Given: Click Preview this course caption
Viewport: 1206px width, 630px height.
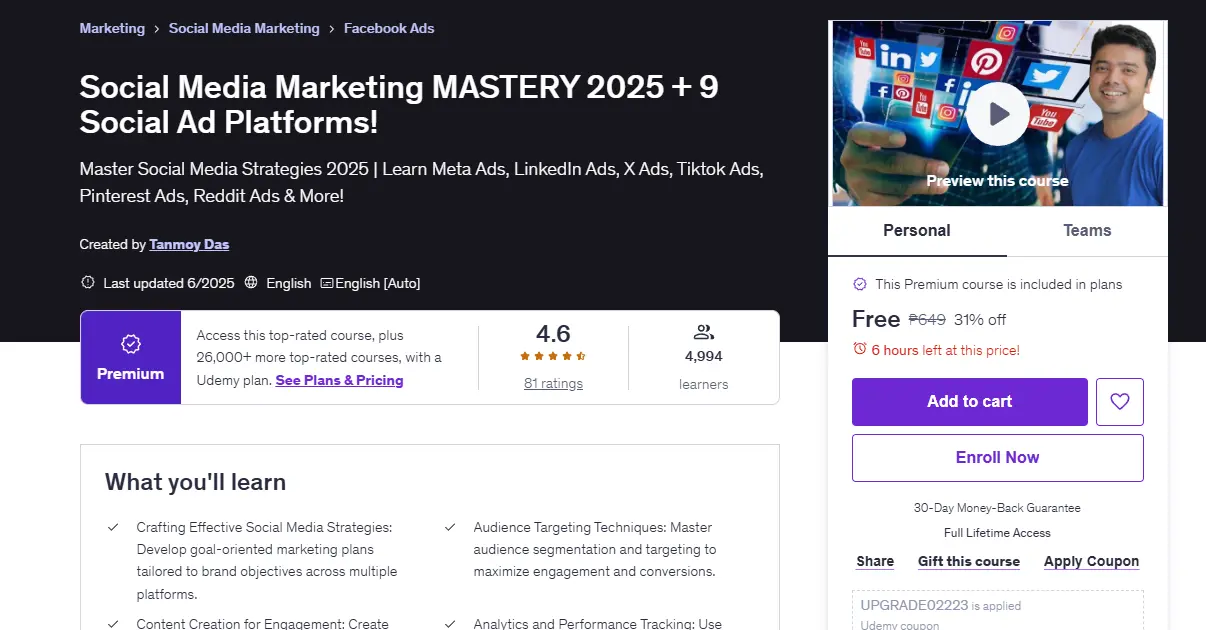Looking at the screenshot, I should click(x=997, y=181).
